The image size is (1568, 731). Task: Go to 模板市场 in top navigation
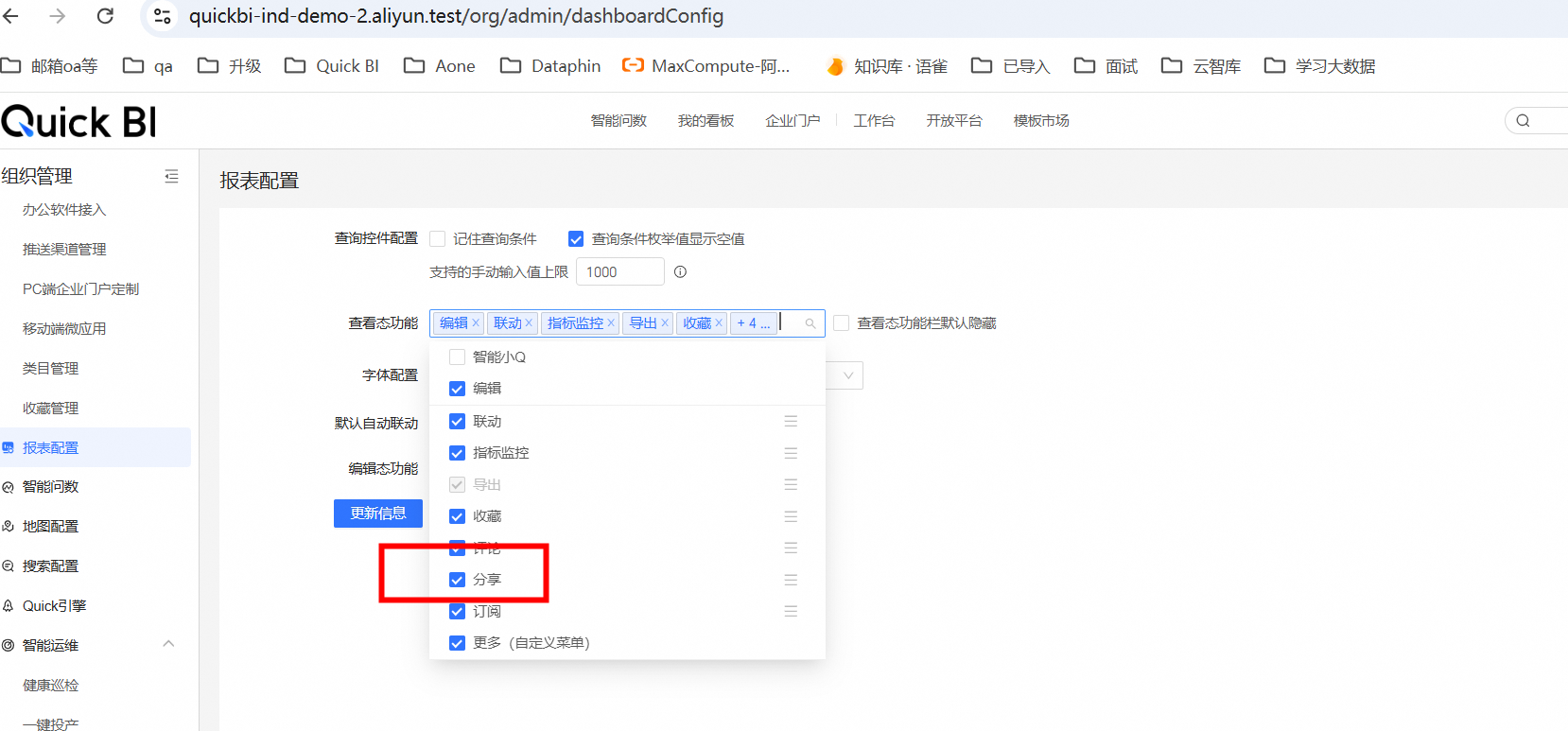[x=1041, y=121]
